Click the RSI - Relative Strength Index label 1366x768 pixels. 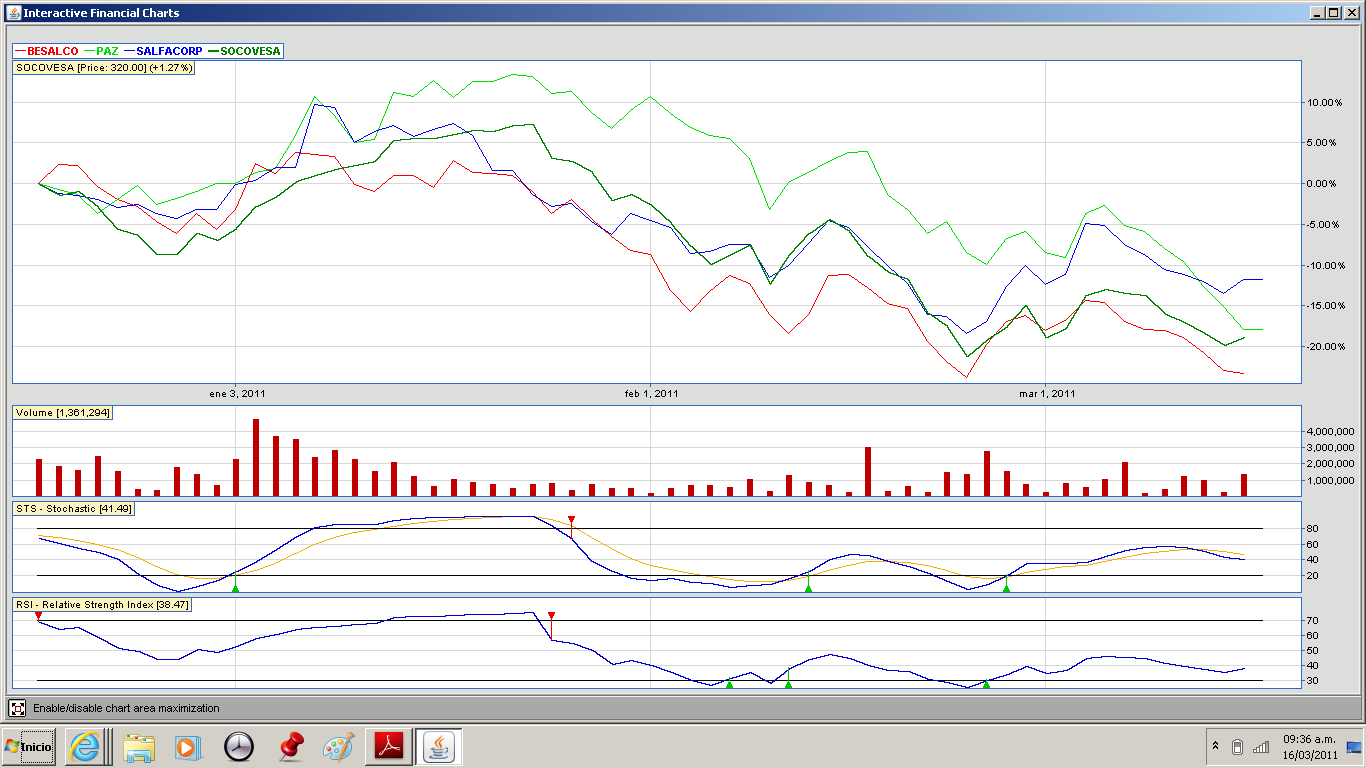(x=102, y=605)
